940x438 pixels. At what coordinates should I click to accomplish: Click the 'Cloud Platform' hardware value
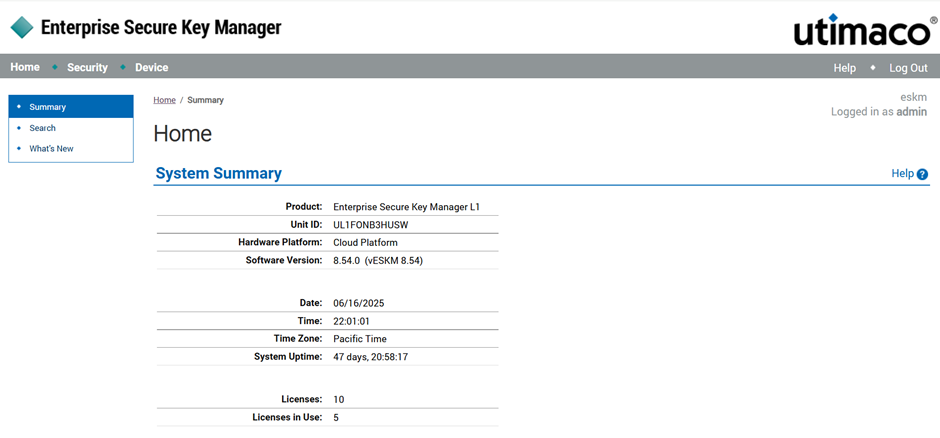[365, 243]
